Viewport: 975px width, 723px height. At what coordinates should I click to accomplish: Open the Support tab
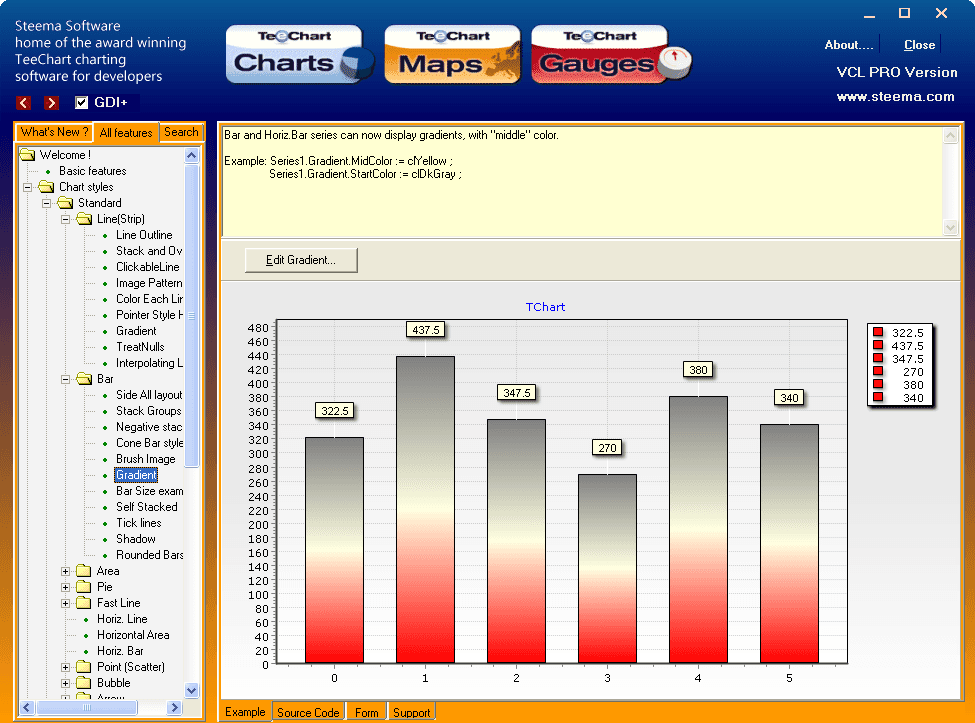(x=411, y=712)
